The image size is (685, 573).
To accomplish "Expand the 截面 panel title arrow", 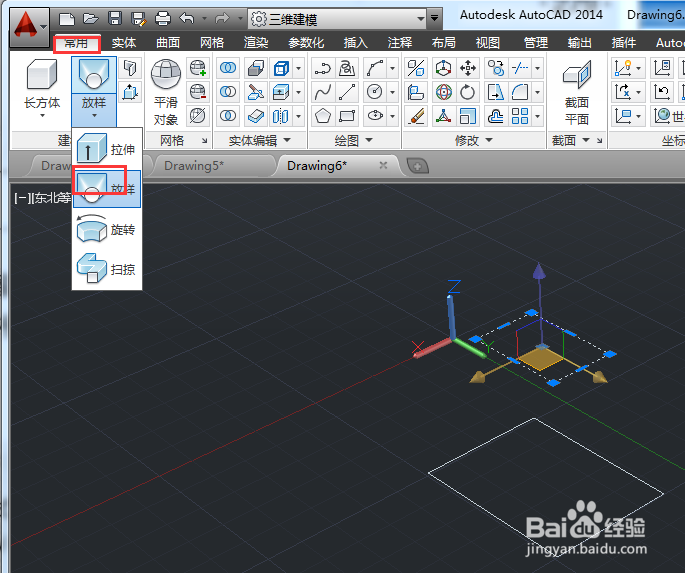I will pos(586,140).
